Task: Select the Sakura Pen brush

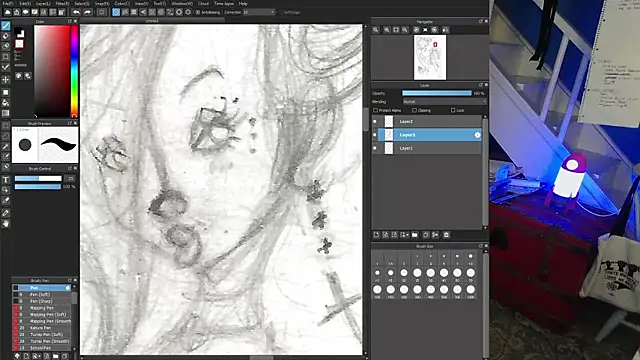Action: click(x=41, y=328)
